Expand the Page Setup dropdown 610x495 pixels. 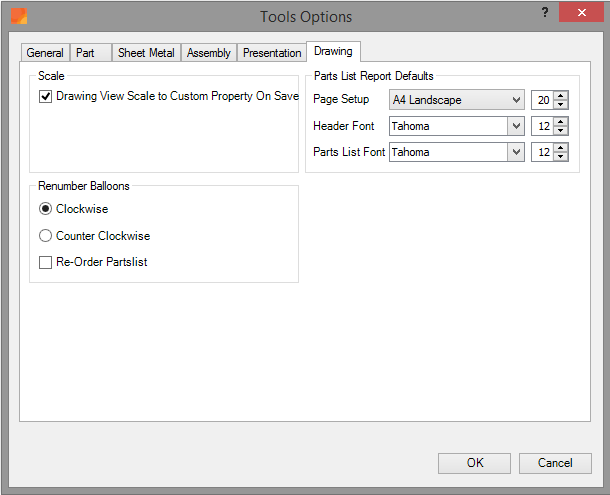click(x=516, y=100)
